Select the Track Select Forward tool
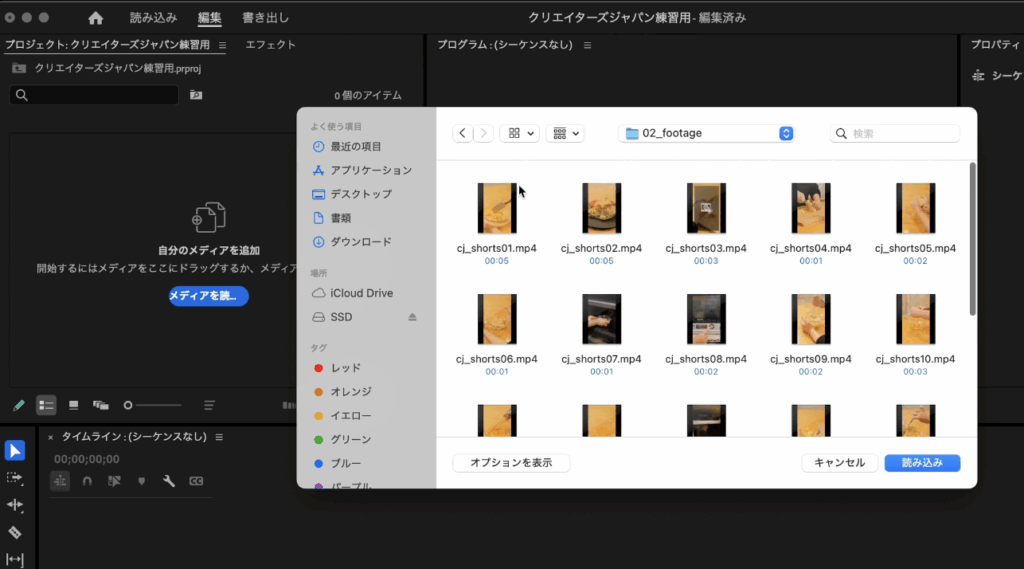1024x569 pixels. [14, 478]
